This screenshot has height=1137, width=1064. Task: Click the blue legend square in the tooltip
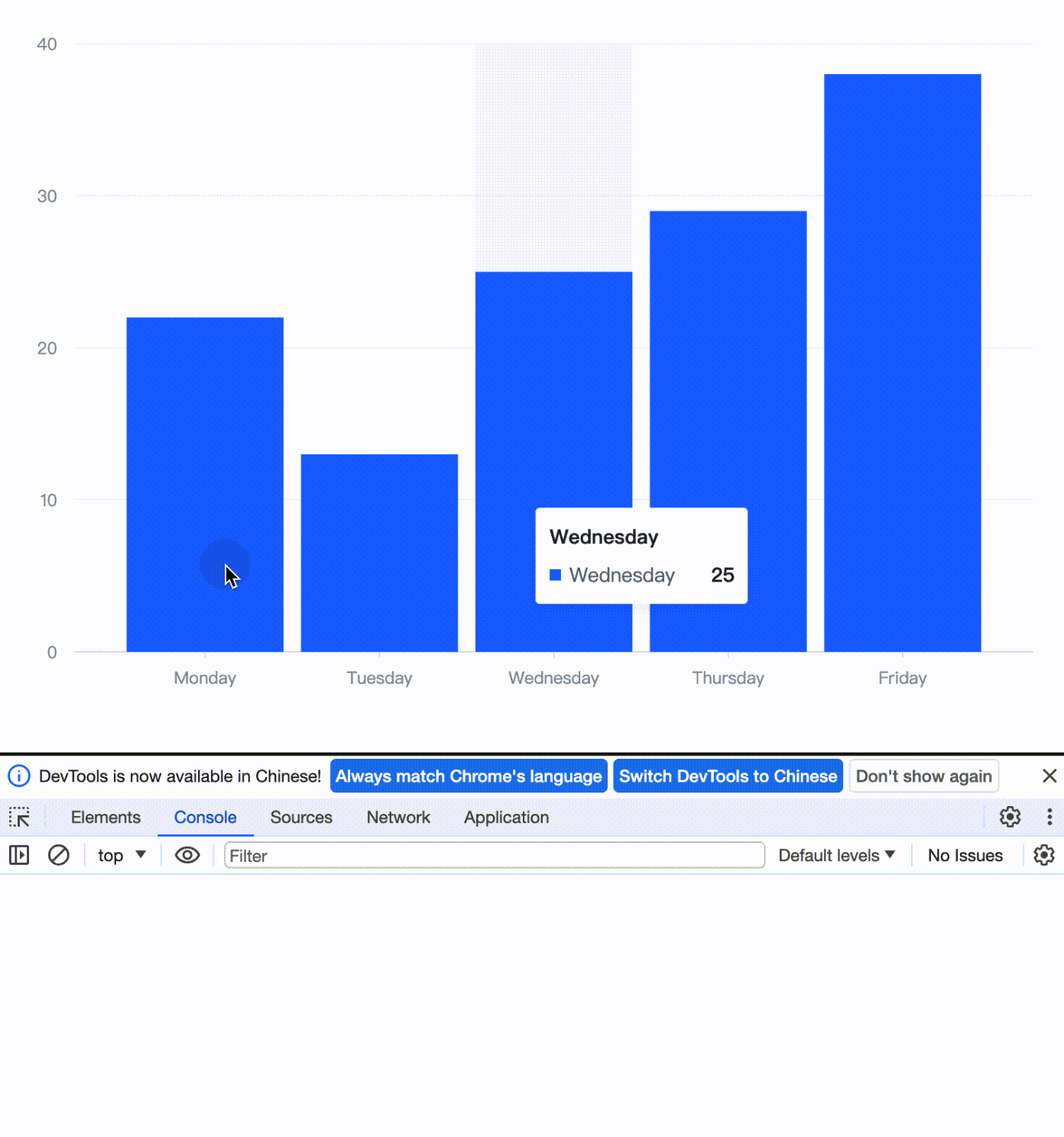556,575
